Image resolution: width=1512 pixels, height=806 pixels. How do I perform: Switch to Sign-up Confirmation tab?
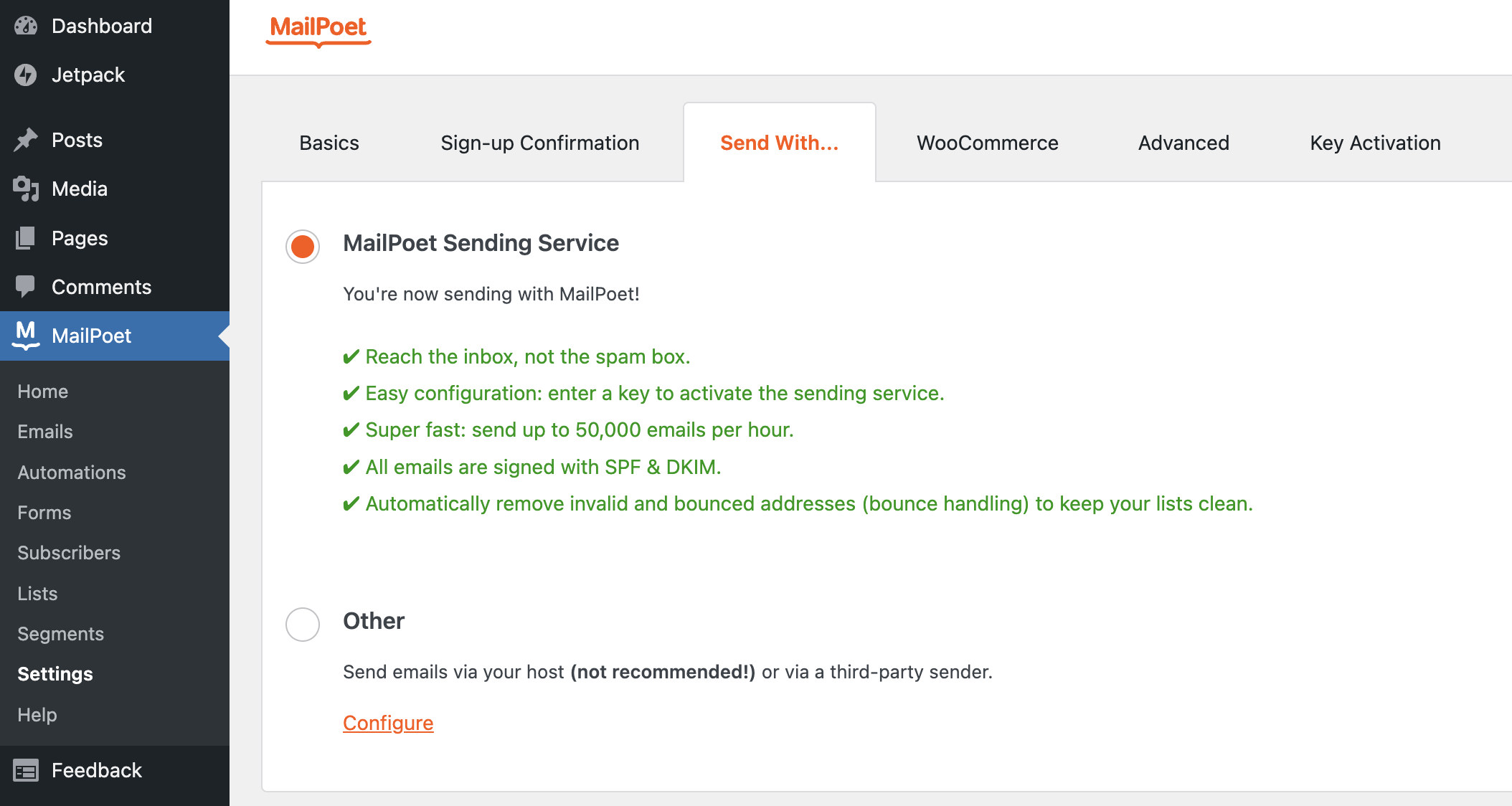(x=539, y=143)
